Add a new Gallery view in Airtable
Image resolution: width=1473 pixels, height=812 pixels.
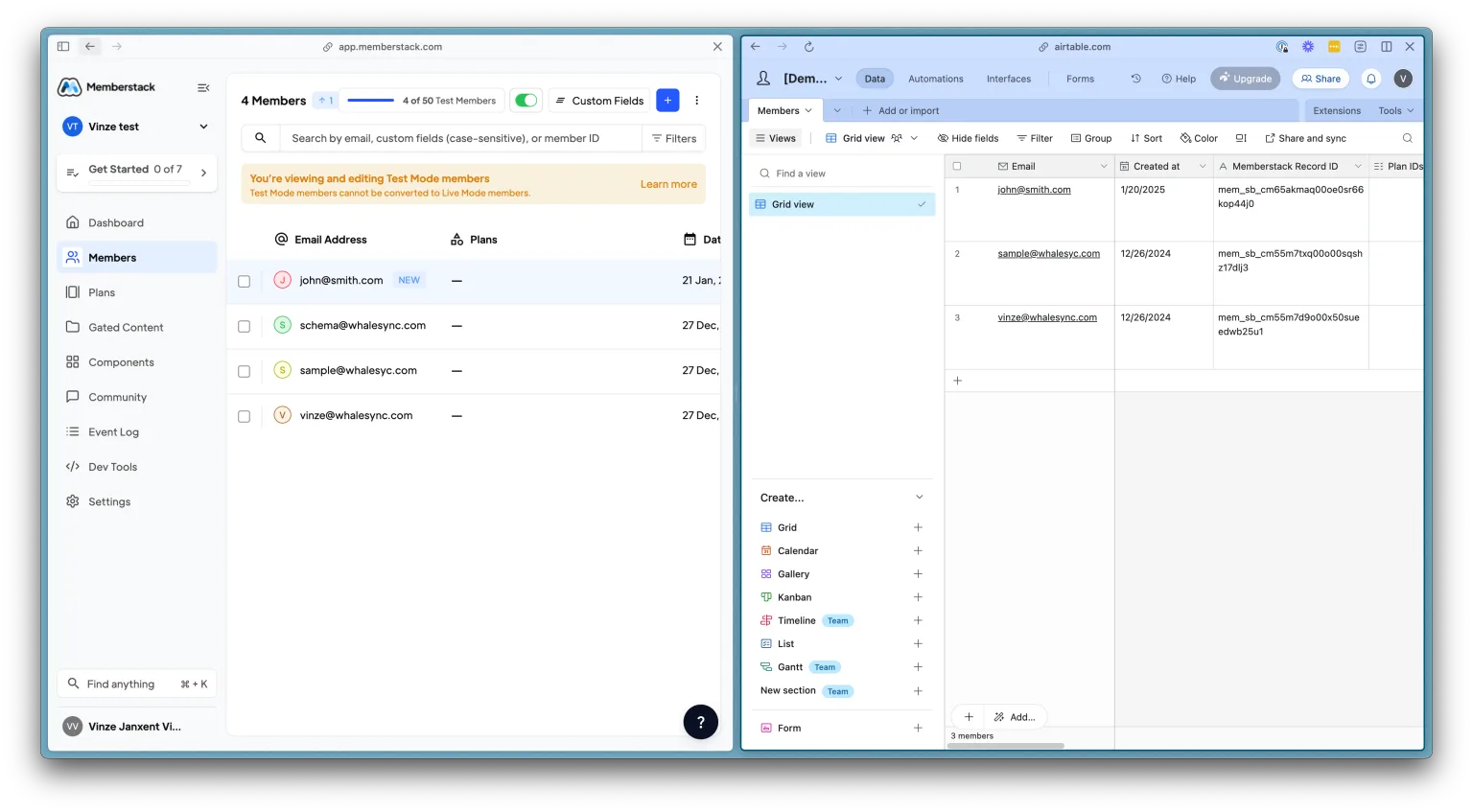click(918, 574)
